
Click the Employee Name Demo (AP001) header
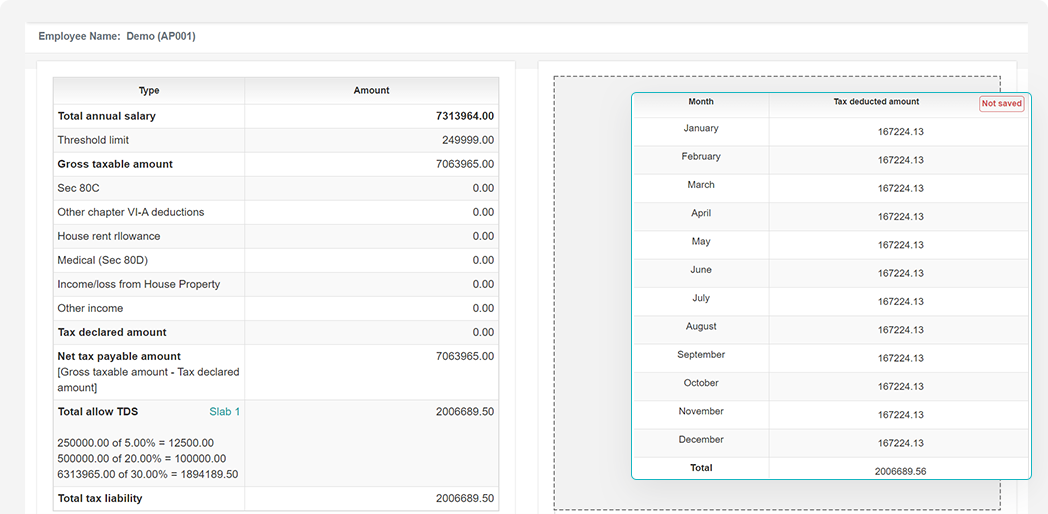pyautogui.click(x=117, y=37)
